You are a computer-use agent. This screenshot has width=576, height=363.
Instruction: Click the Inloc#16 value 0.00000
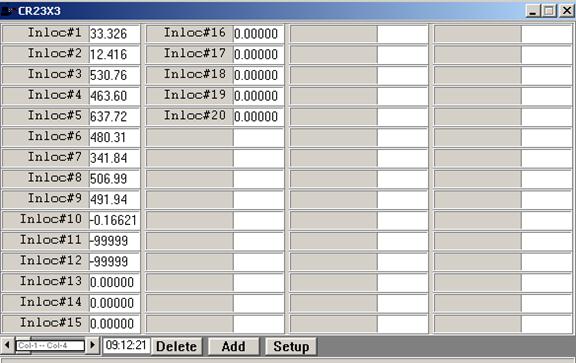pos(259,33)
